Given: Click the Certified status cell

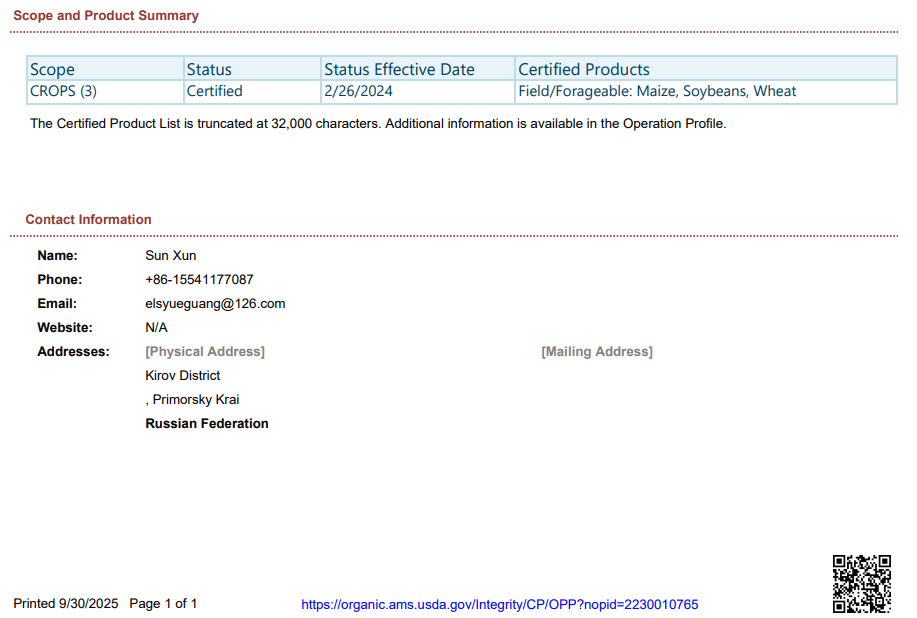Looking at the screenshot, I should [214, 91].
